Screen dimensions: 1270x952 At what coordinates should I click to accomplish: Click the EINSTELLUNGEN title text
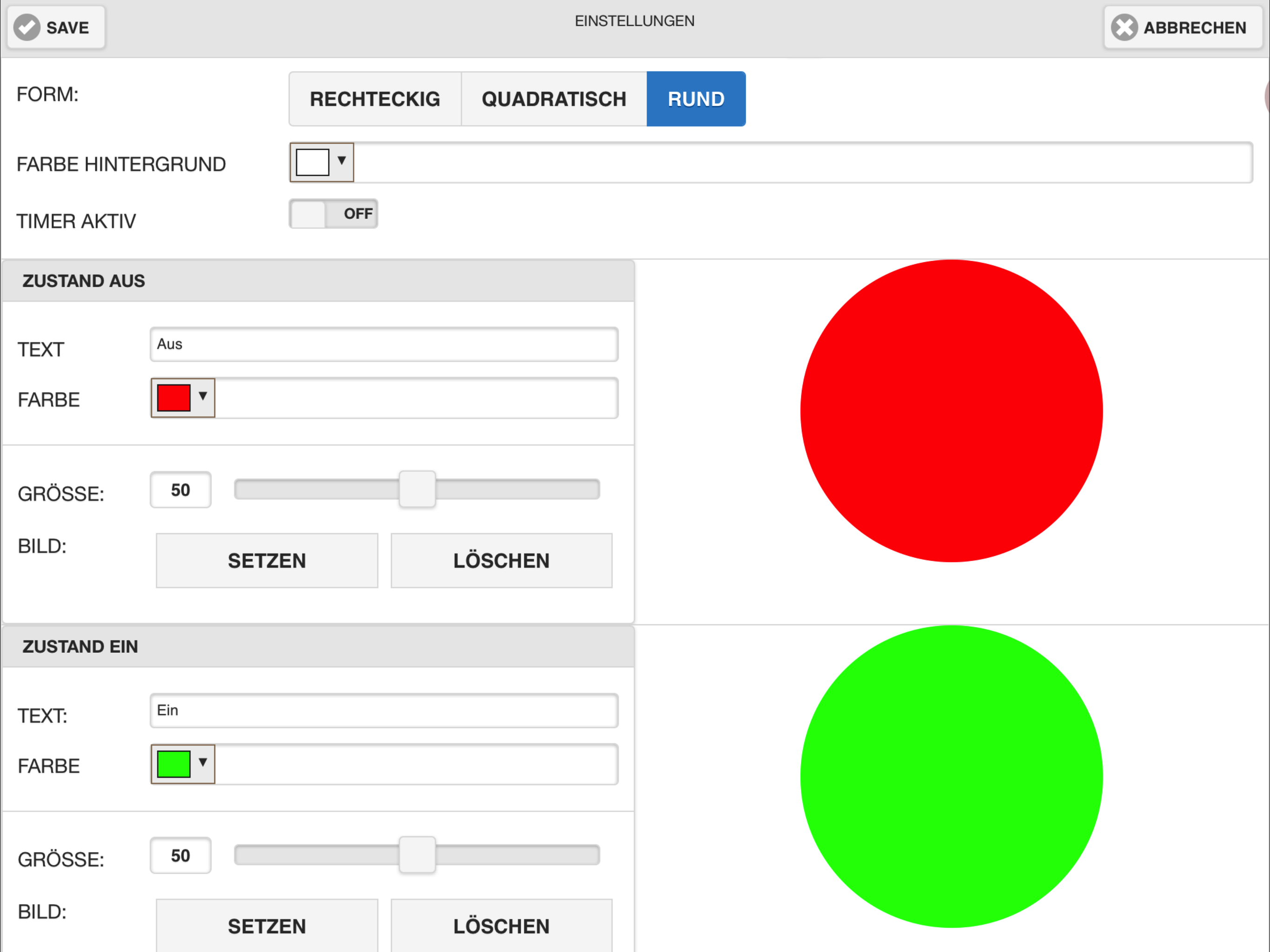(635, 21)
